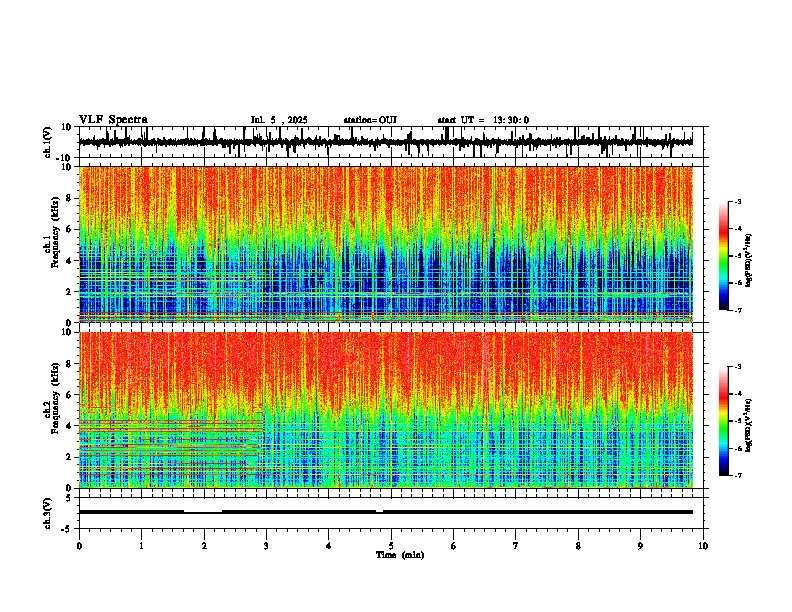Click the "ch.1(V)" waveform axis label
792x612 pixels.
(48, 142)
